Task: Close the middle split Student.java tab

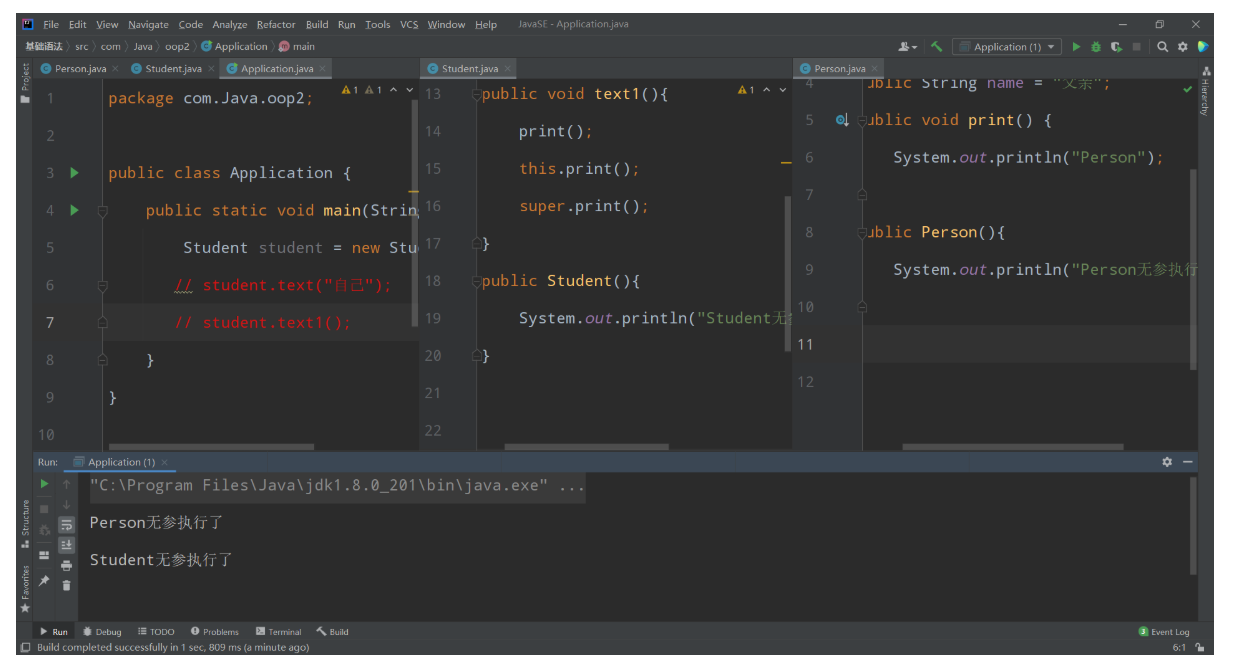Action: [508, 69]
